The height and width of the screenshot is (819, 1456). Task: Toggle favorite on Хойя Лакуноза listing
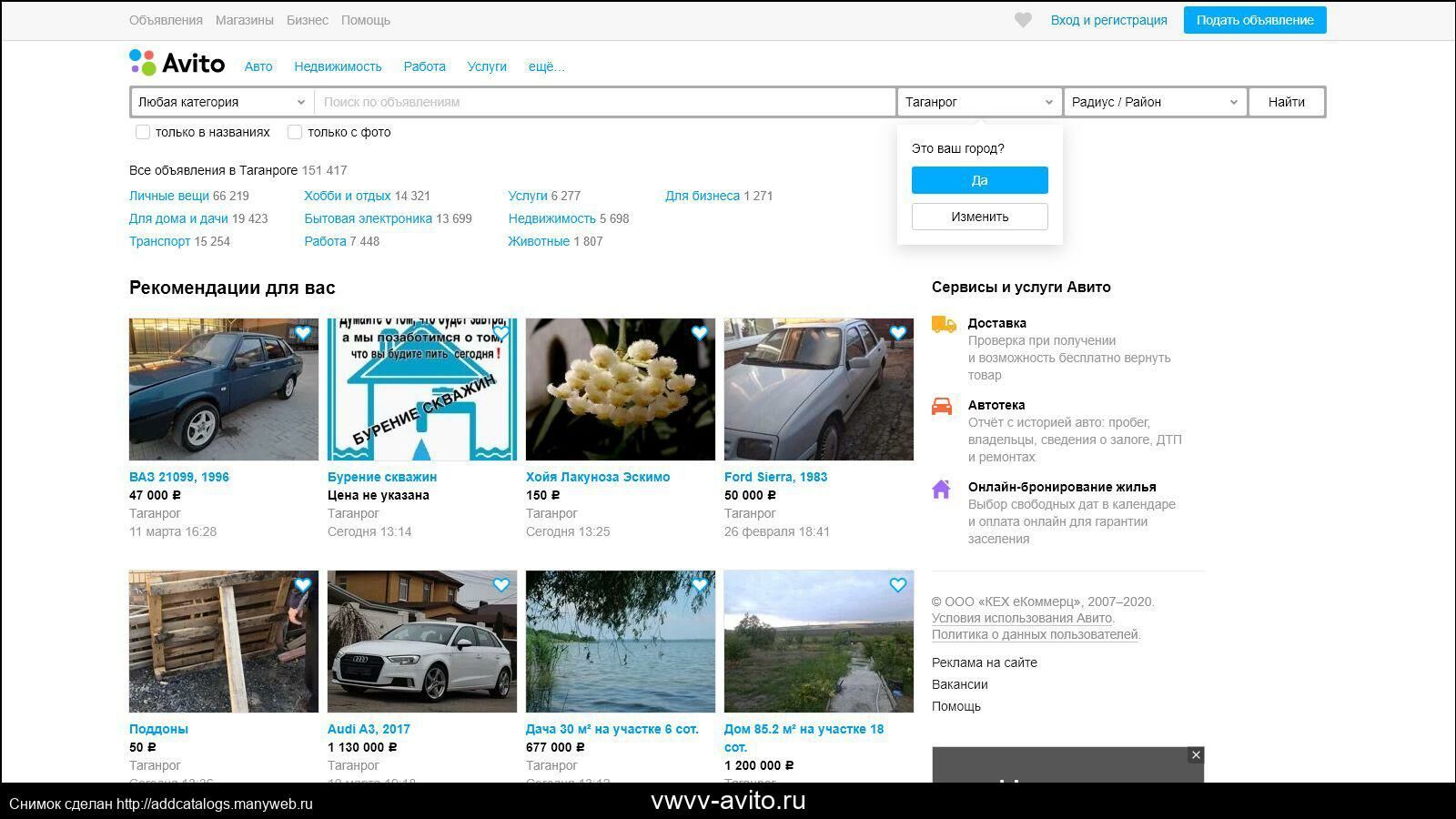(x=699, y=333)
